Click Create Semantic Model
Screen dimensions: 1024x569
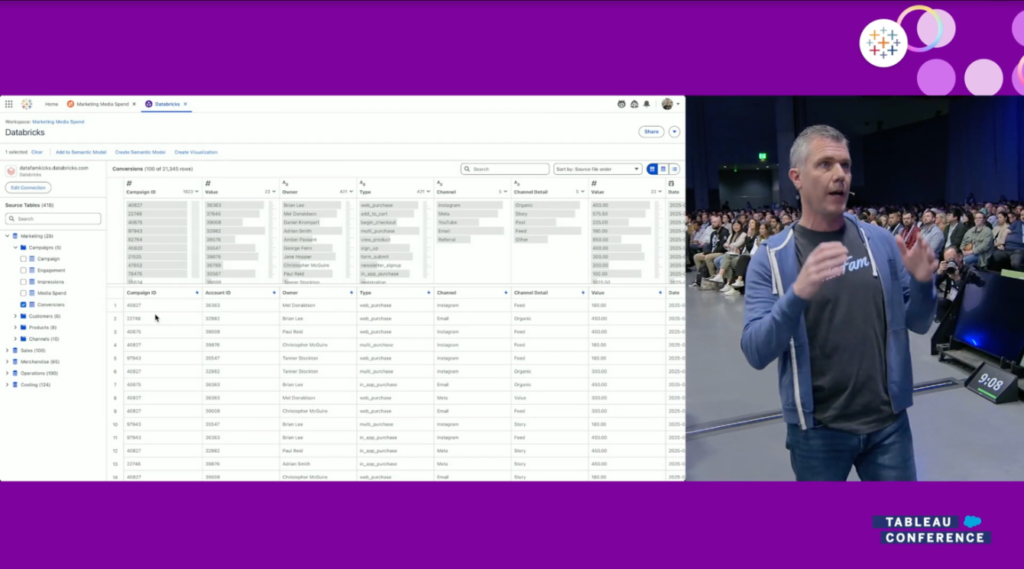coord(140,152)
